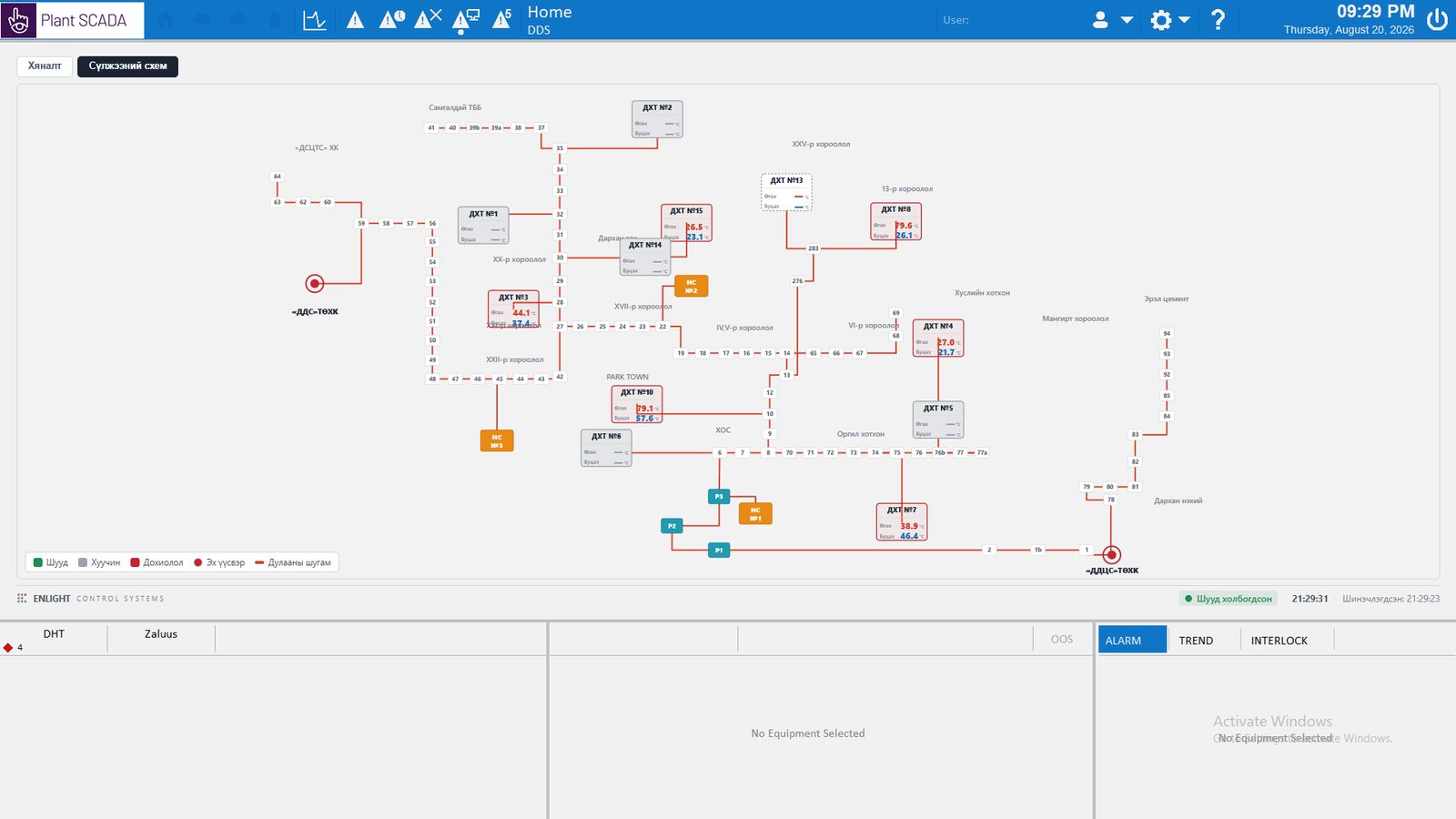
Task: Click the settings gear icon
Action: click(1161, 19)
